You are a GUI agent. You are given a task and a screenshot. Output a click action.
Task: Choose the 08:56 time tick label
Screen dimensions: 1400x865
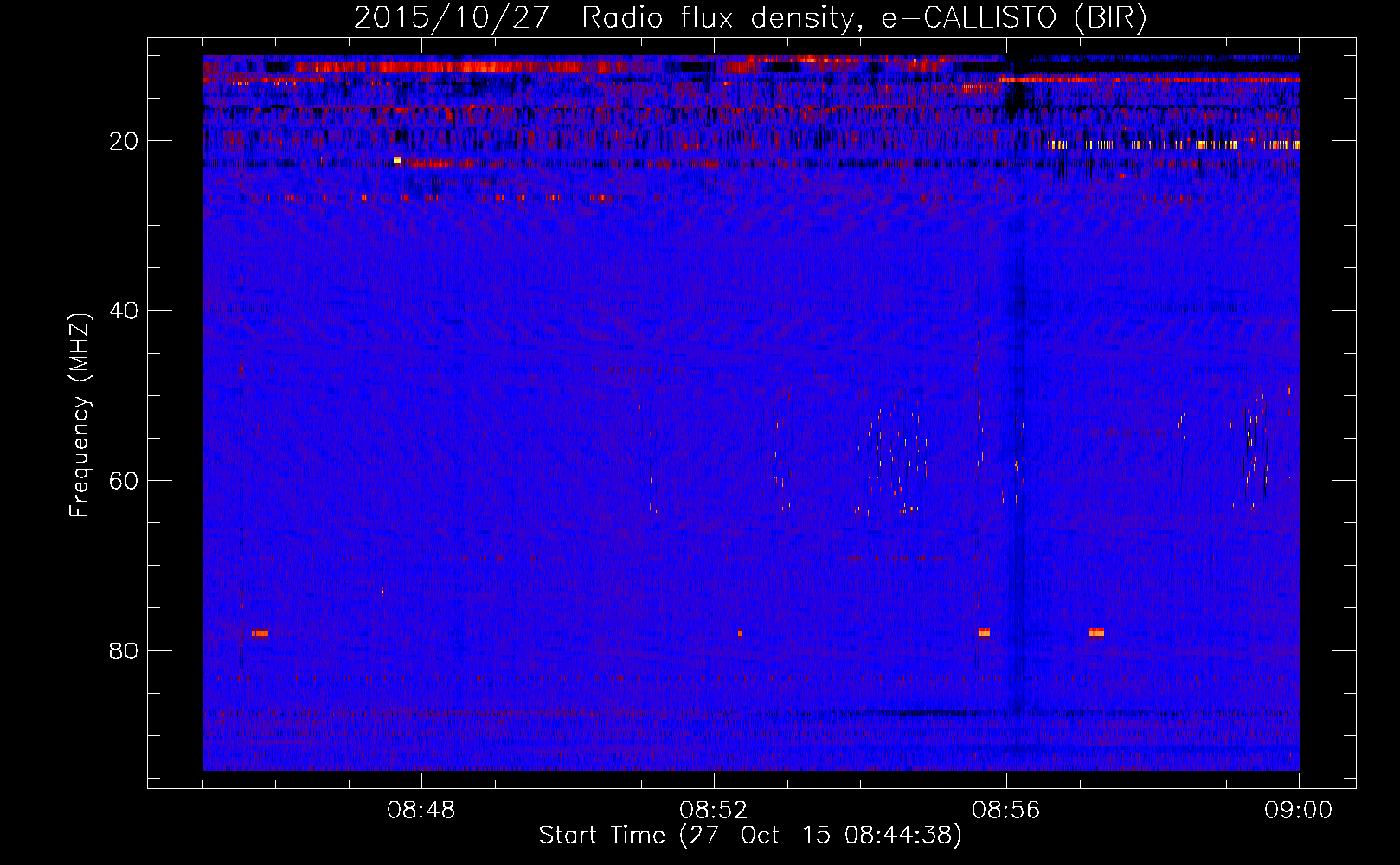1006,811
